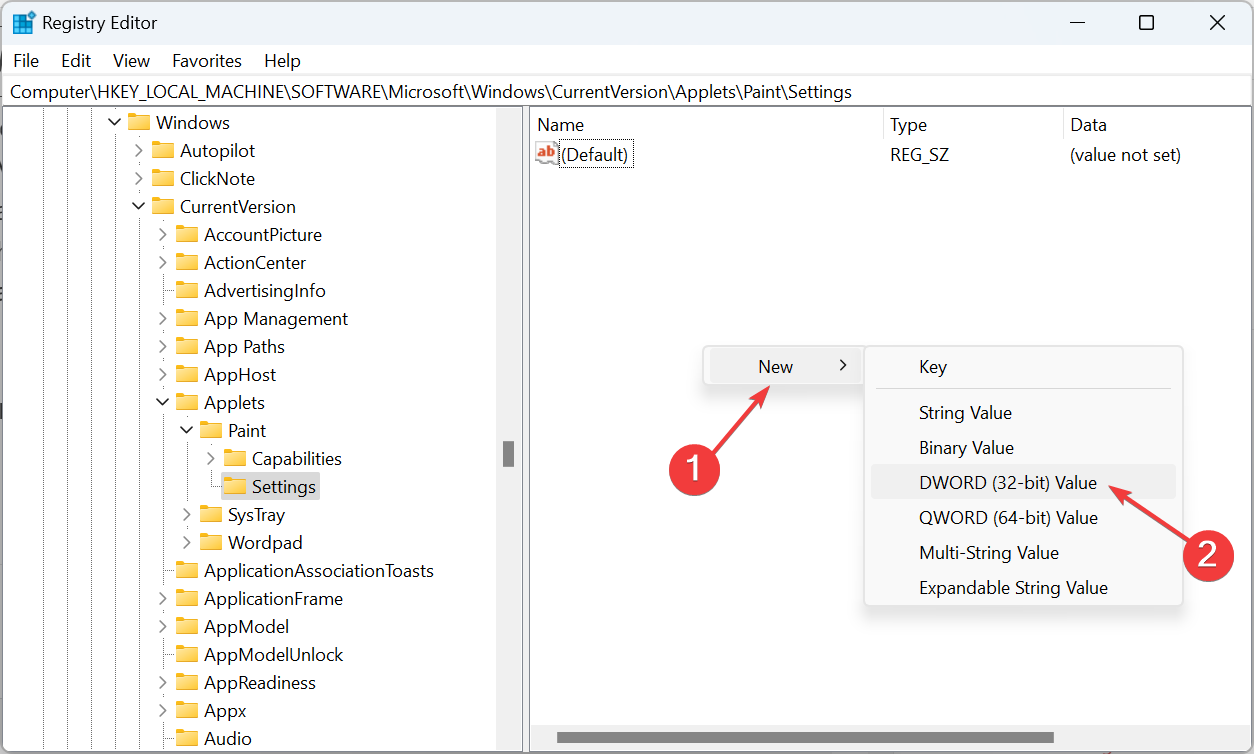The width and height of the screenshot is (1254, 754).
Task: Click the Settings folder icon in tree
Action: coord(235,487)
